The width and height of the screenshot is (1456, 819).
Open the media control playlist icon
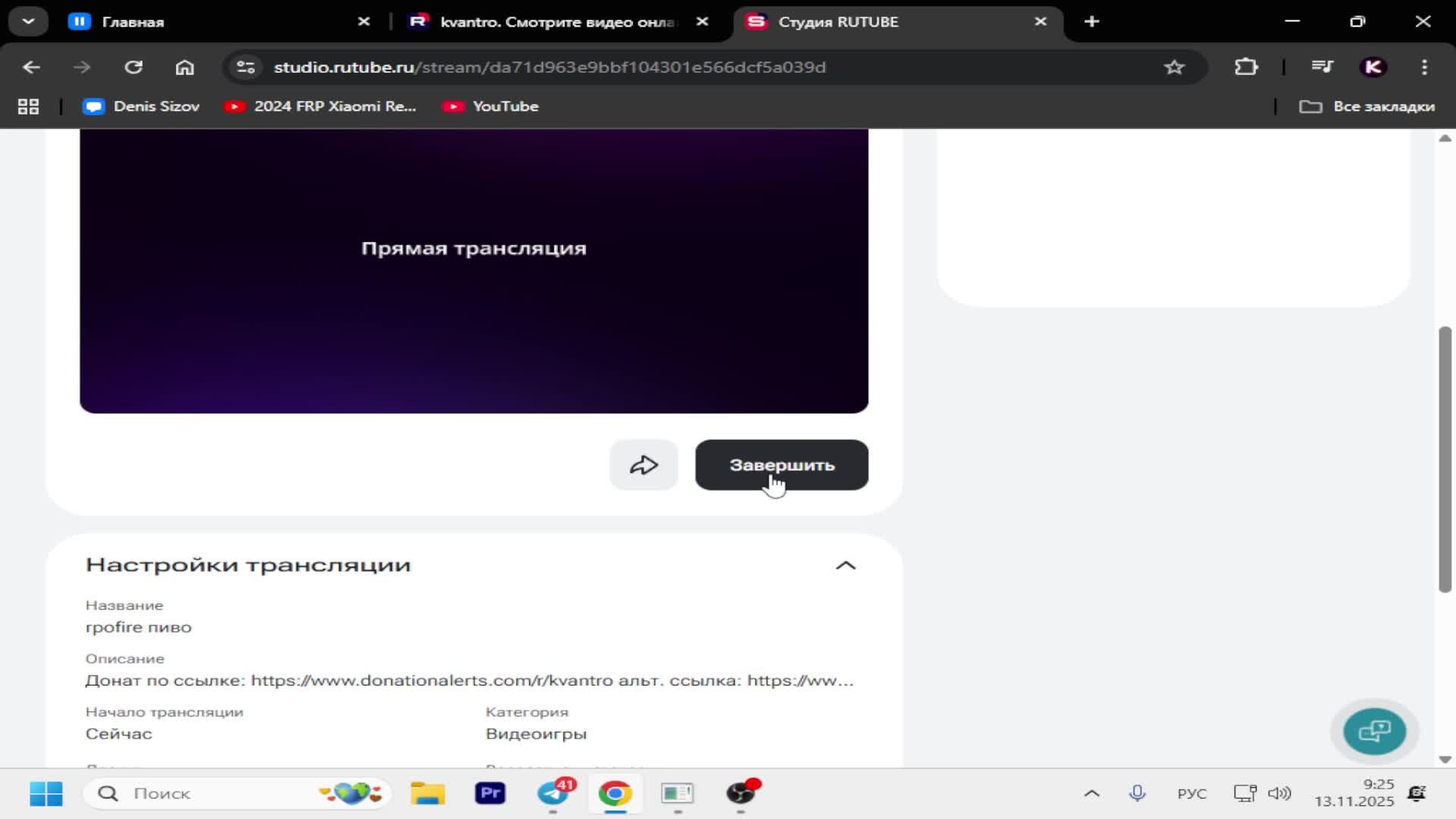1322,67
